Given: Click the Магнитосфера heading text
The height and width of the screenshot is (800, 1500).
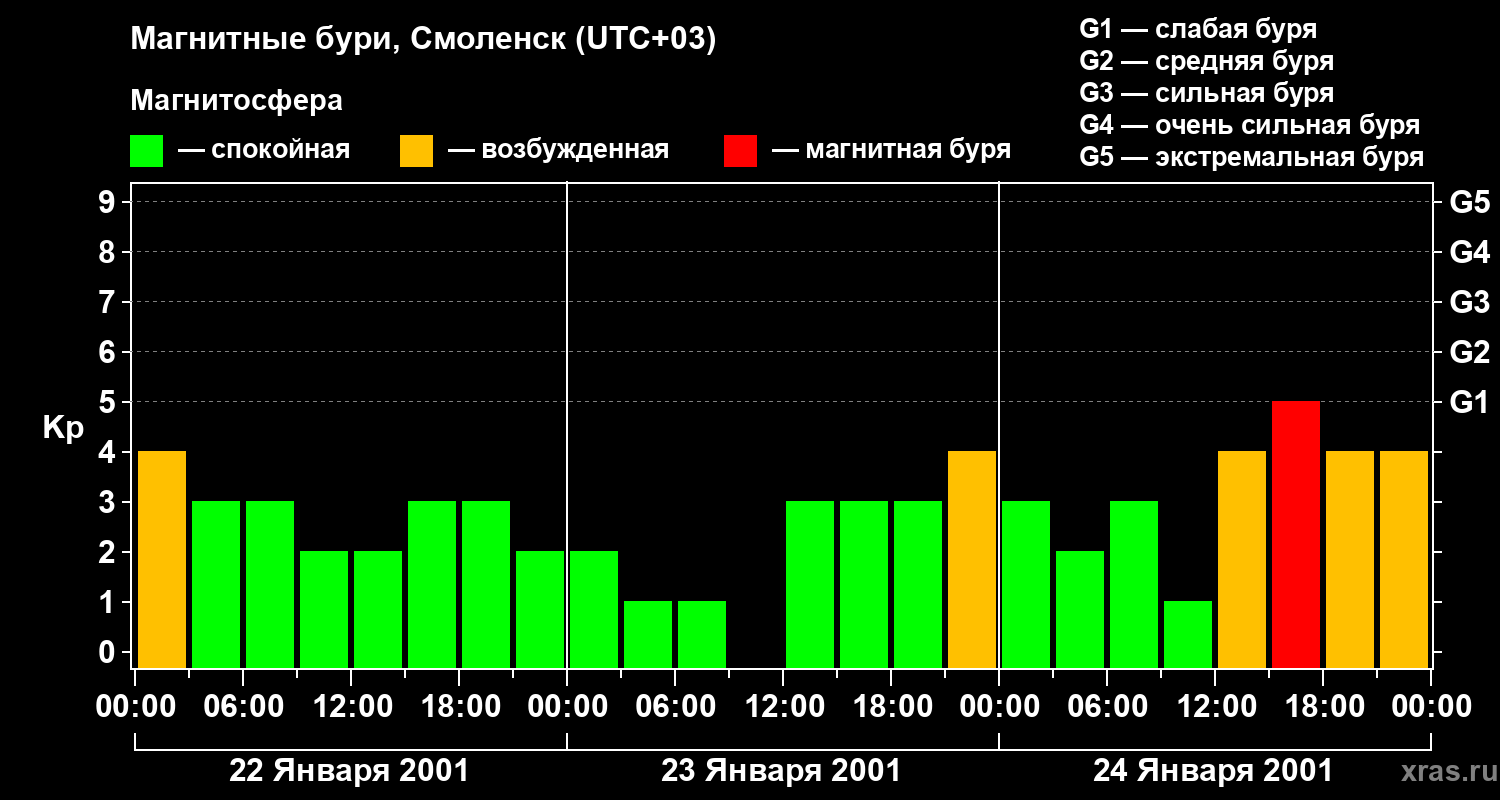Looking at the screenshot, I should point(236,101).
